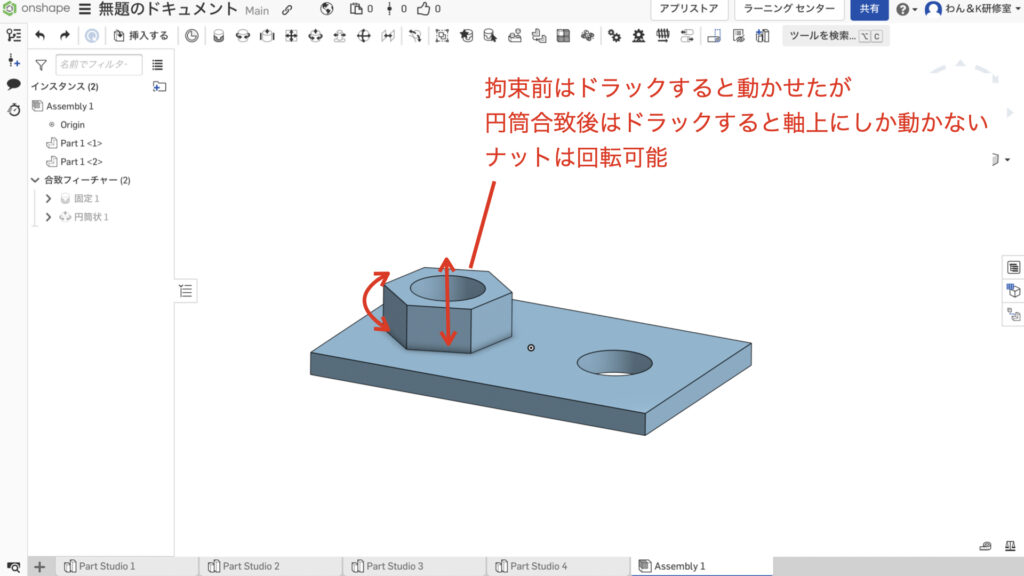This screenshot has height=576, width=1024.
Task: Click the mate origin point on the plate
Action: tap(531, 348)
